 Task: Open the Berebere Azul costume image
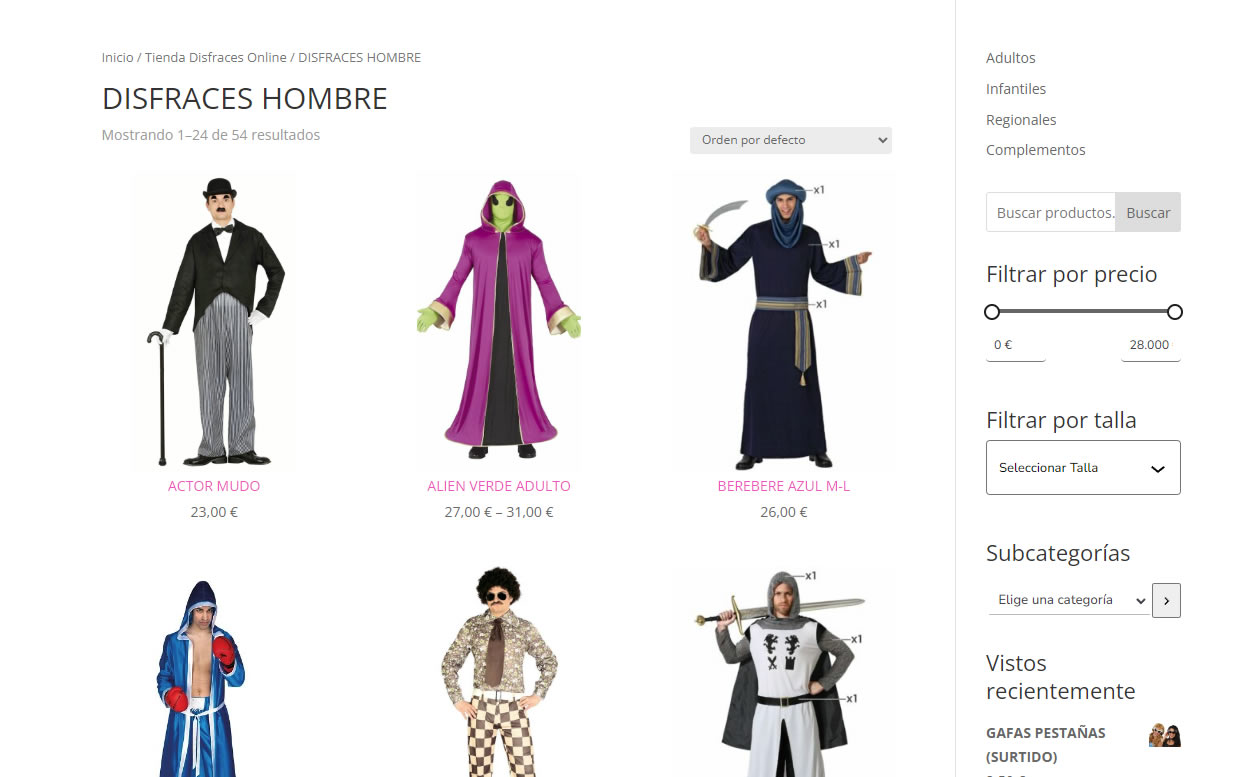(x=783, y=321)
